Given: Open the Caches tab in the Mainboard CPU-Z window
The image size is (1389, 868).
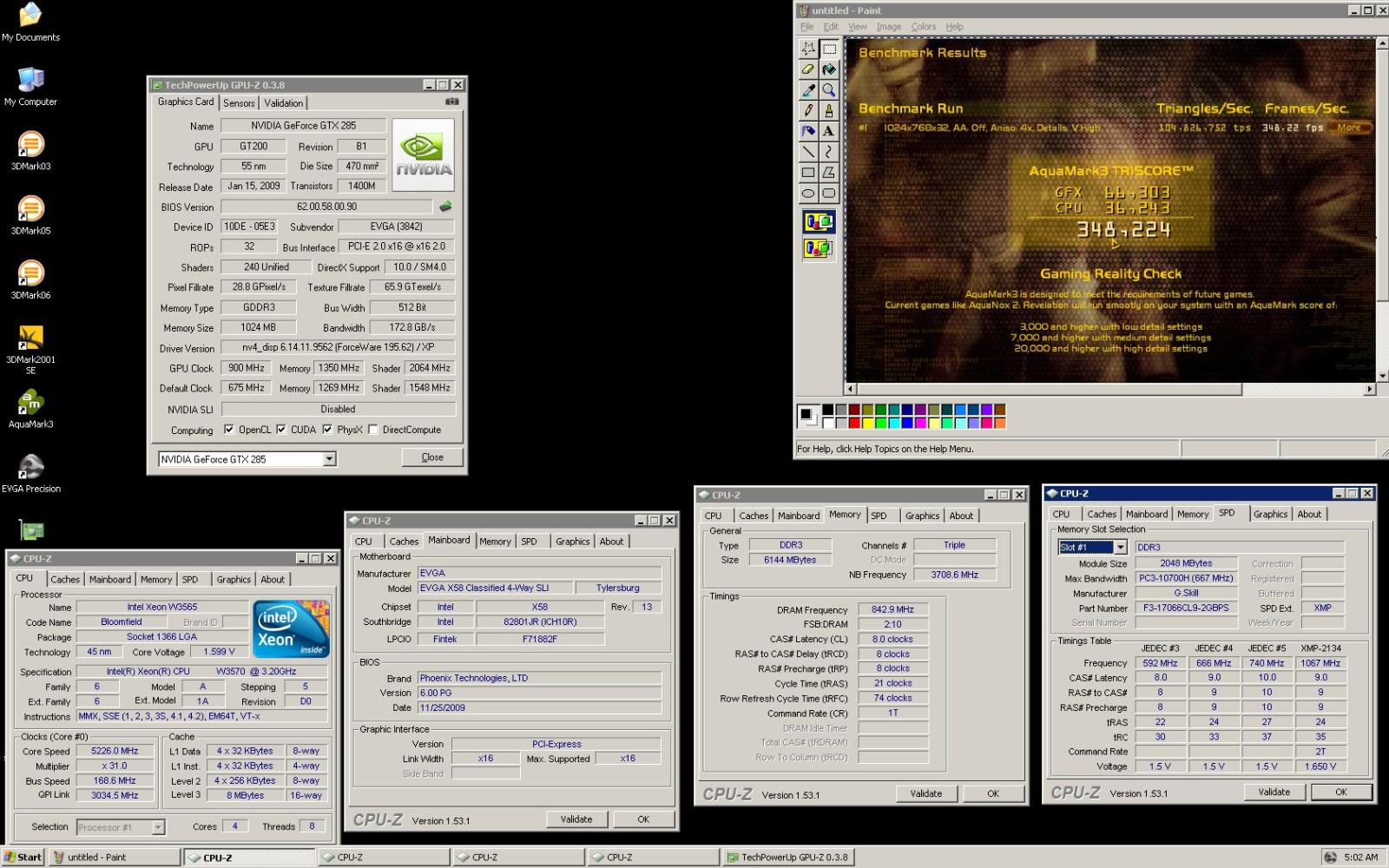Looking at the screenshot, I should coord(404,541).
